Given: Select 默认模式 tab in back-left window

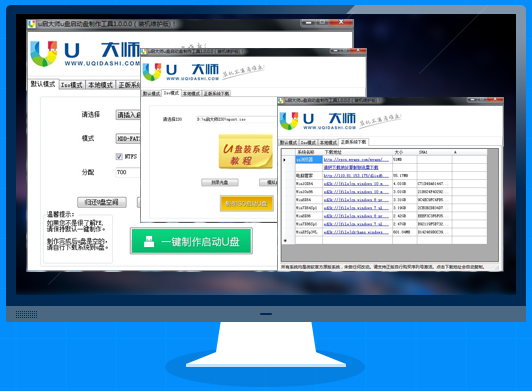Looking at the screenshot, I should tap(43, 84).
